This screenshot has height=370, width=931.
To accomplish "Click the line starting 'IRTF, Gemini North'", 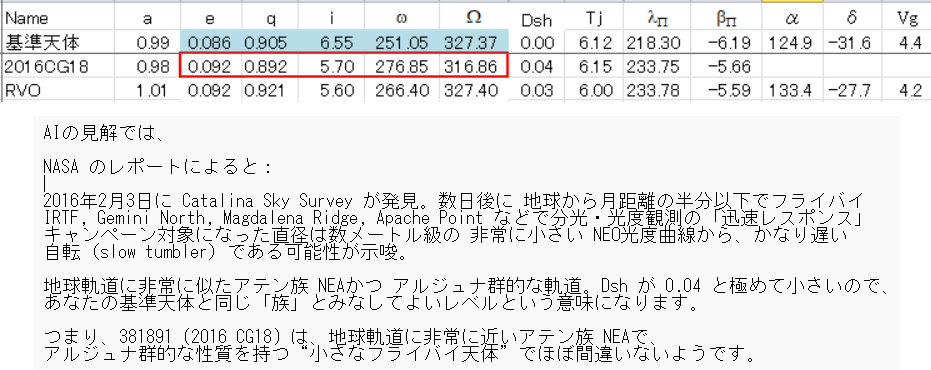I will coord(454,219).
